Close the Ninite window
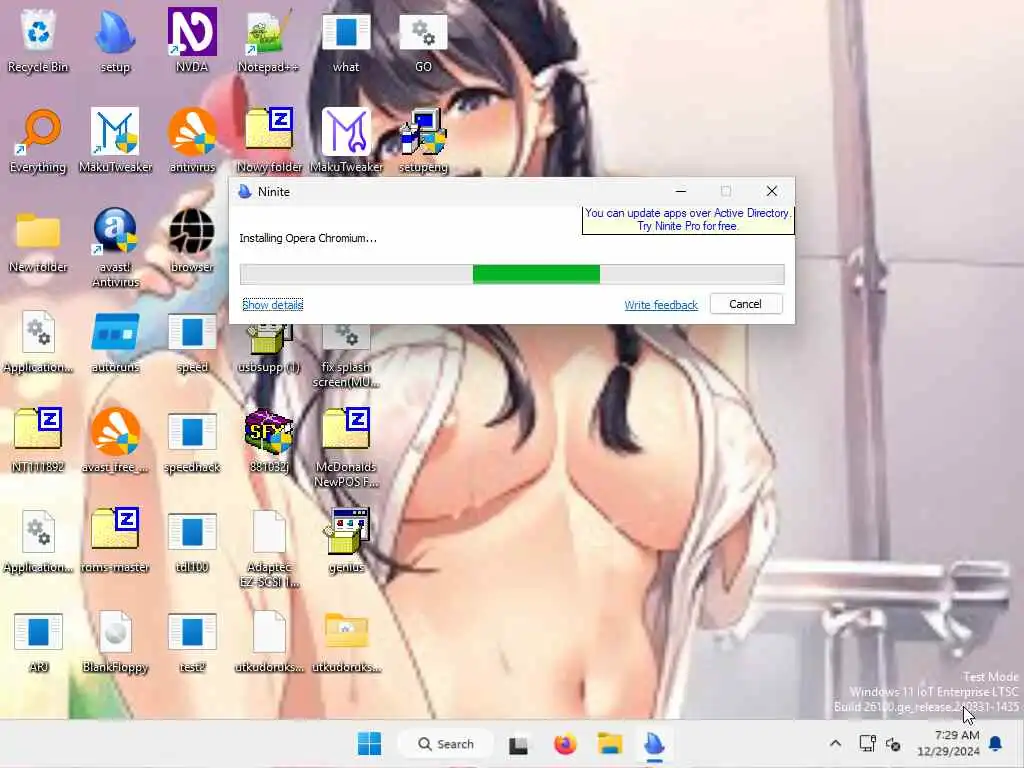1024x768 pixels. click(771, 191)
